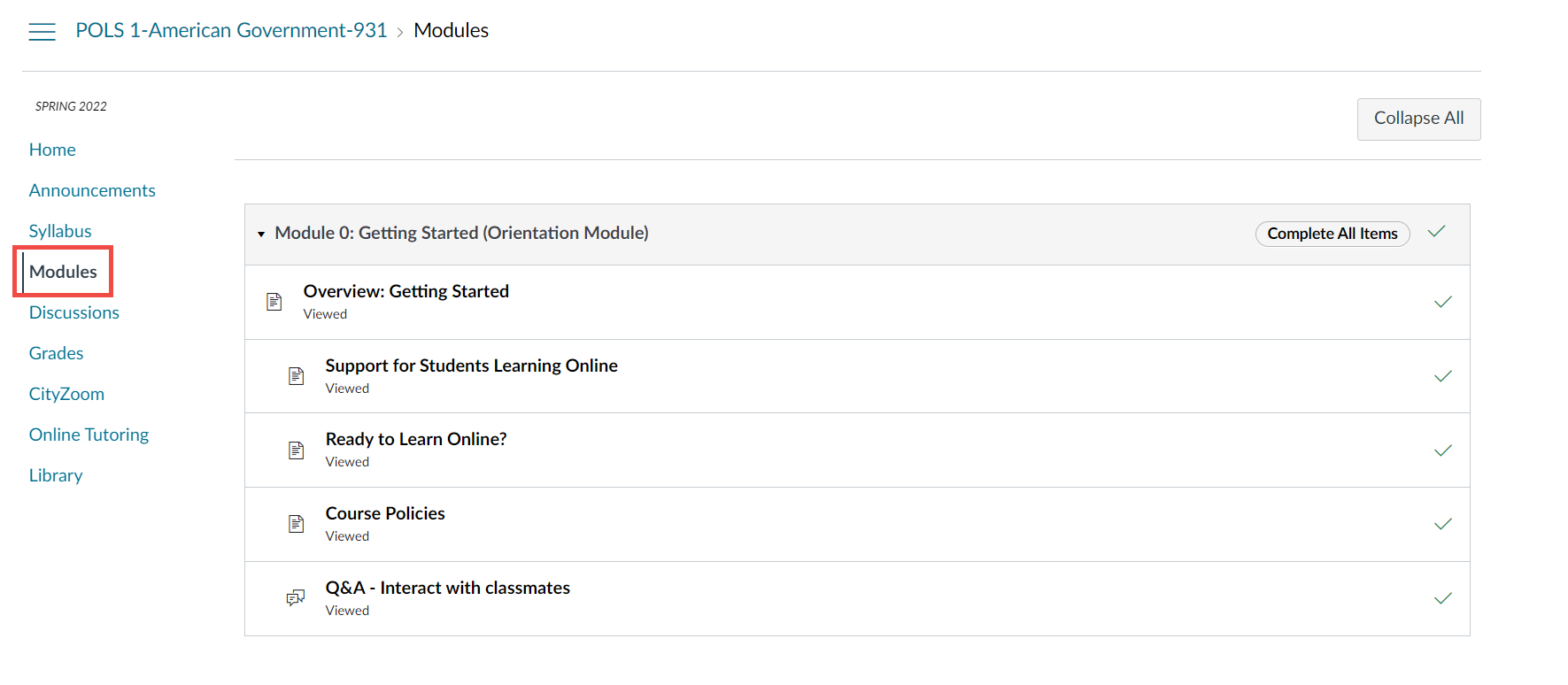The image size is (1568, 685).
Task: Click the checkmark on Q&A classmates row
Action: coord(1443,598)
